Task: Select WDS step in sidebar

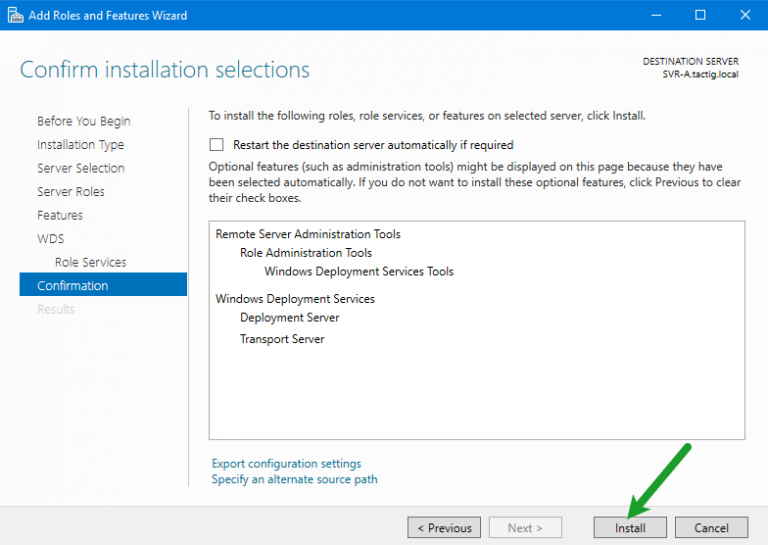Action: click(50, 238)
